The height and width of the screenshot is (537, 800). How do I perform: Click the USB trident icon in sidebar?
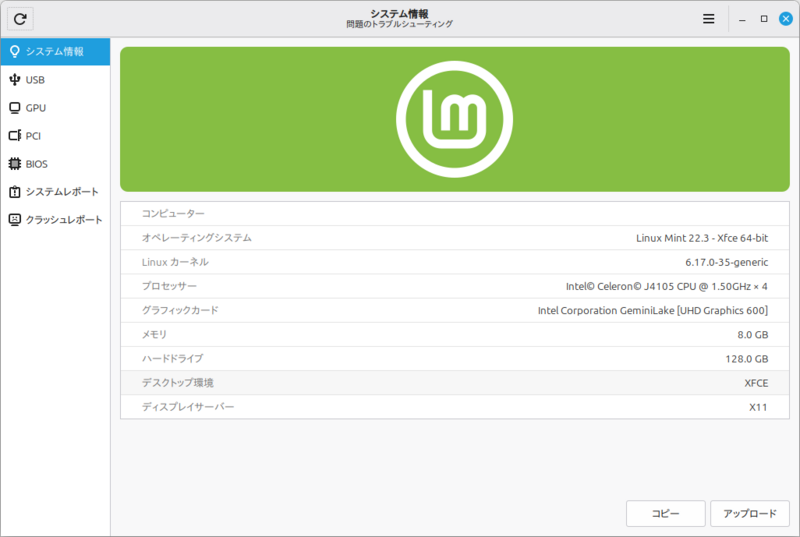15,80
